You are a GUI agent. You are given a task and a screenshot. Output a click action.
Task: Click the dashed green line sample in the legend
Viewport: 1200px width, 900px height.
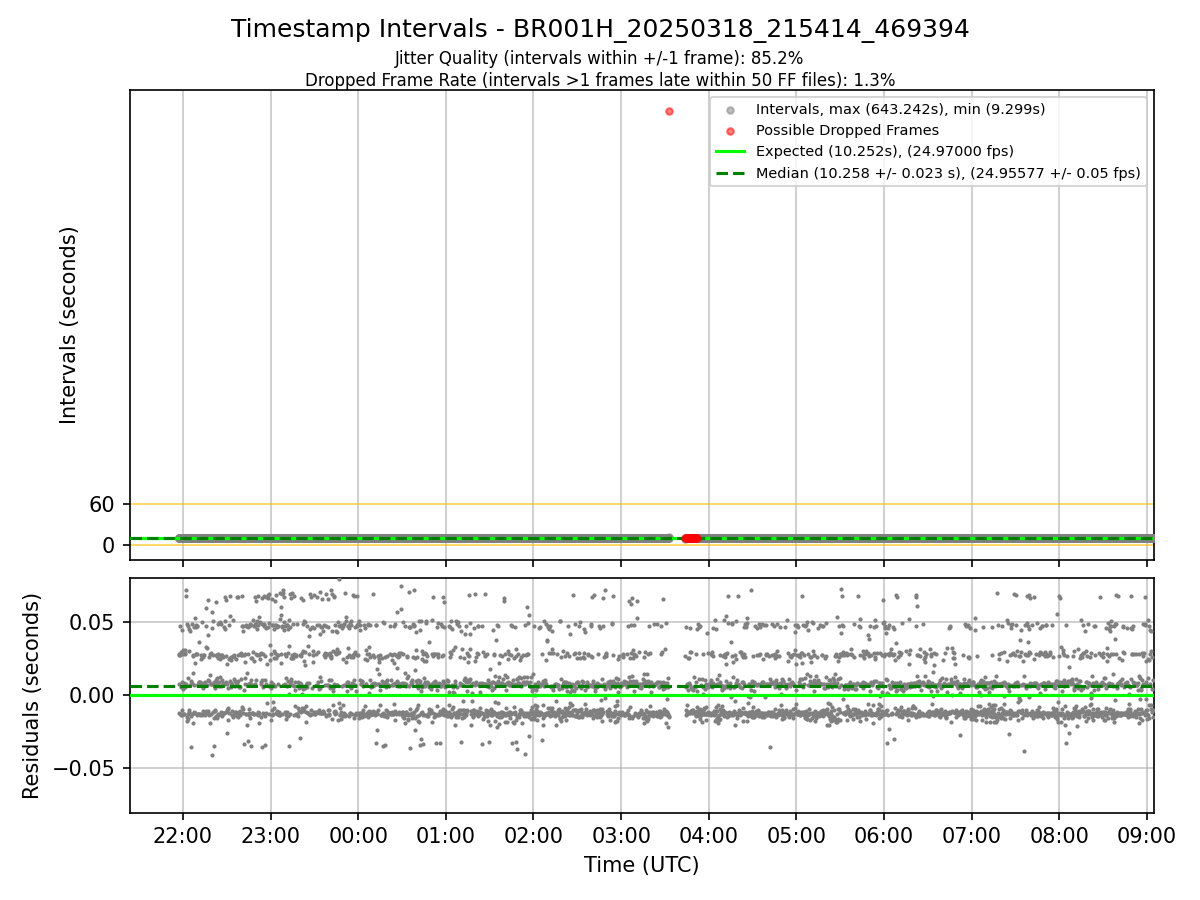tap(731, 173)
